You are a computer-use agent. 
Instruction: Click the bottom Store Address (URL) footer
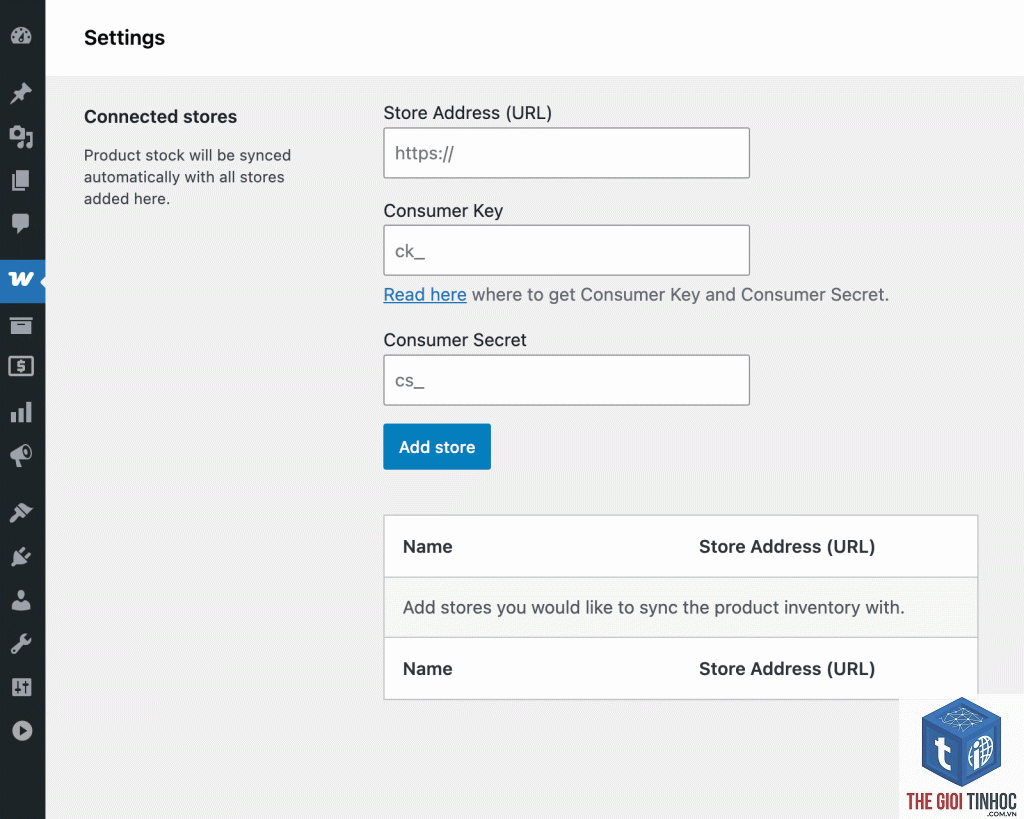click(786, 669)
